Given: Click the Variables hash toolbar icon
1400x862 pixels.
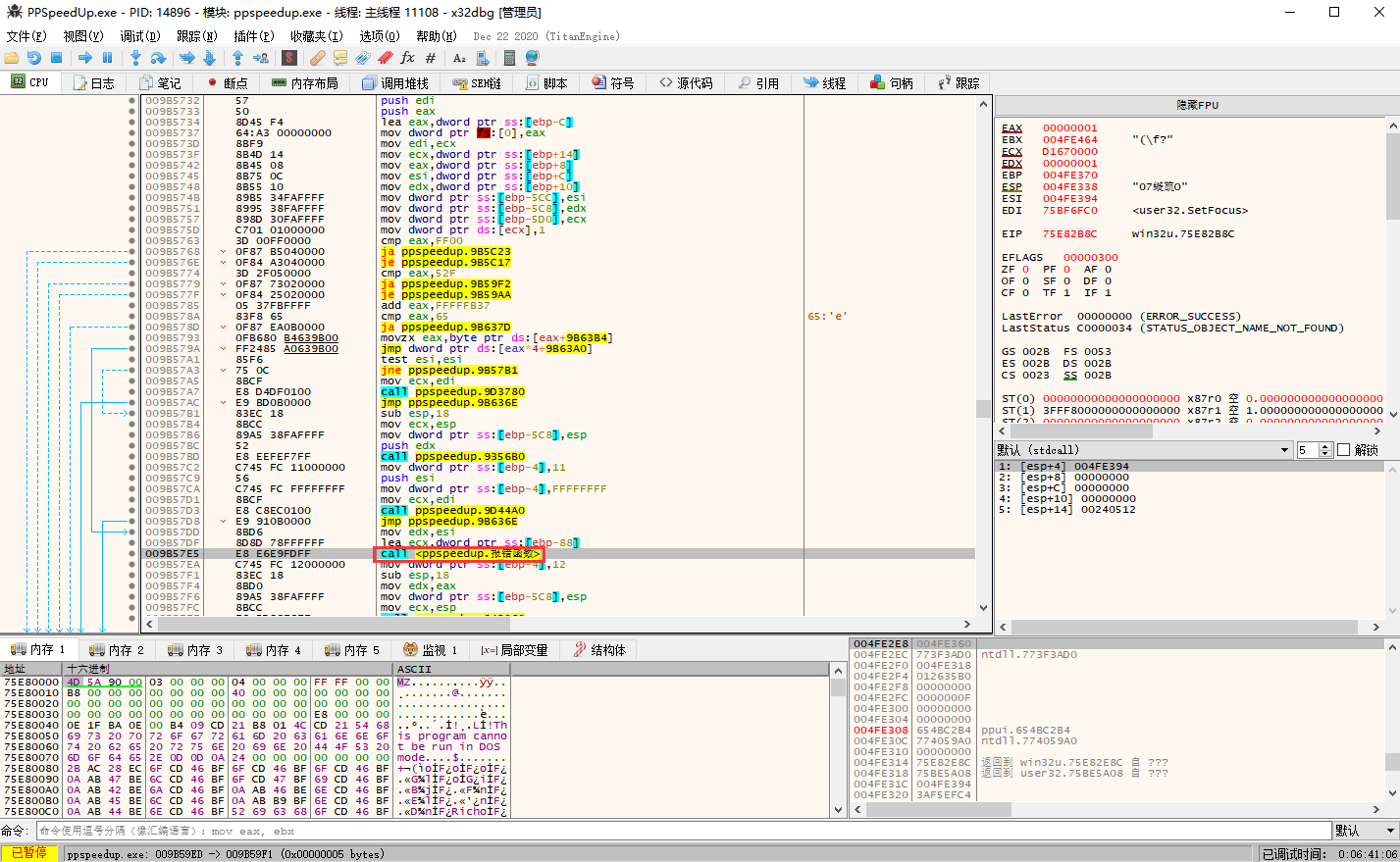Looking at the screenshot, I should click(431, 58).
